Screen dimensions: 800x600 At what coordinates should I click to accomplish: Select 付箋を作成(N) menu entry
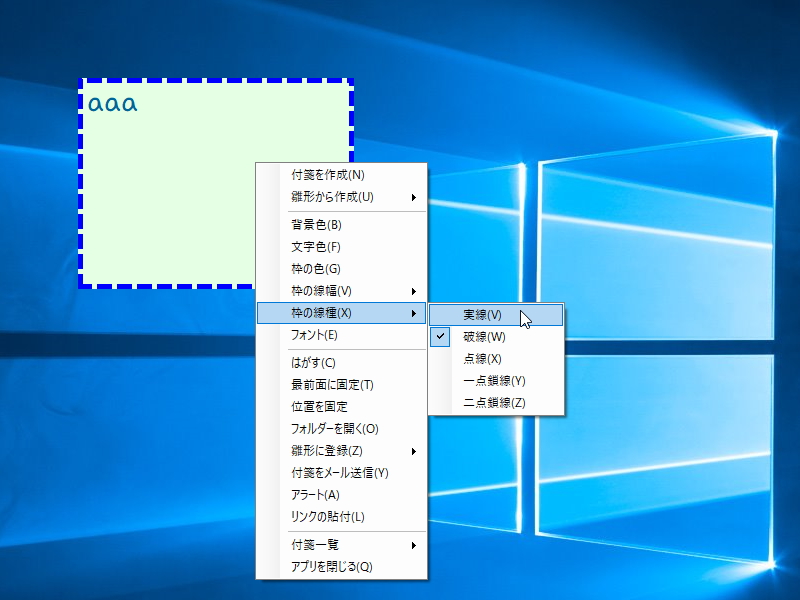(341, 175)
